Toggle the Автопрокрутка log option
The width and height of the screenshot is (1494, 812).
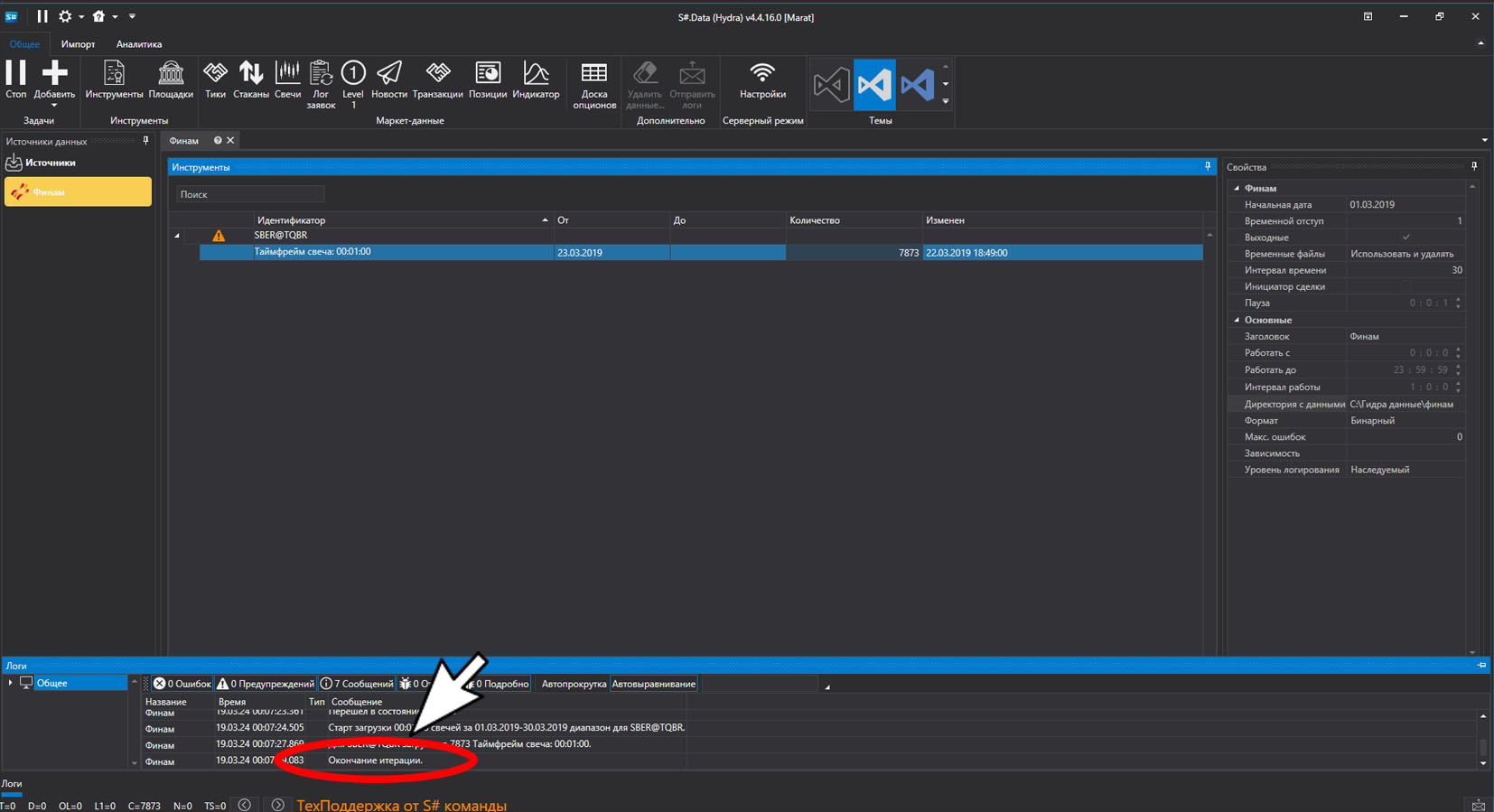574,684
